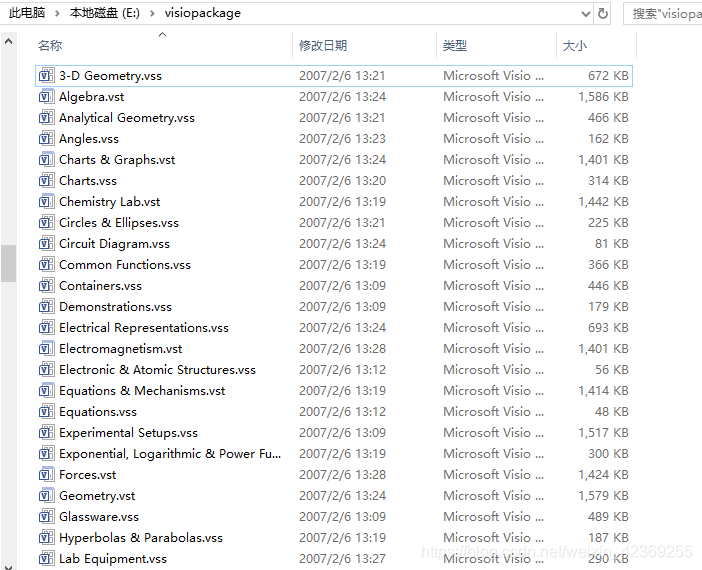The image size is (702, 570).
Task: Select the file name Algebra.vst
Action: (x=91, y=97)
